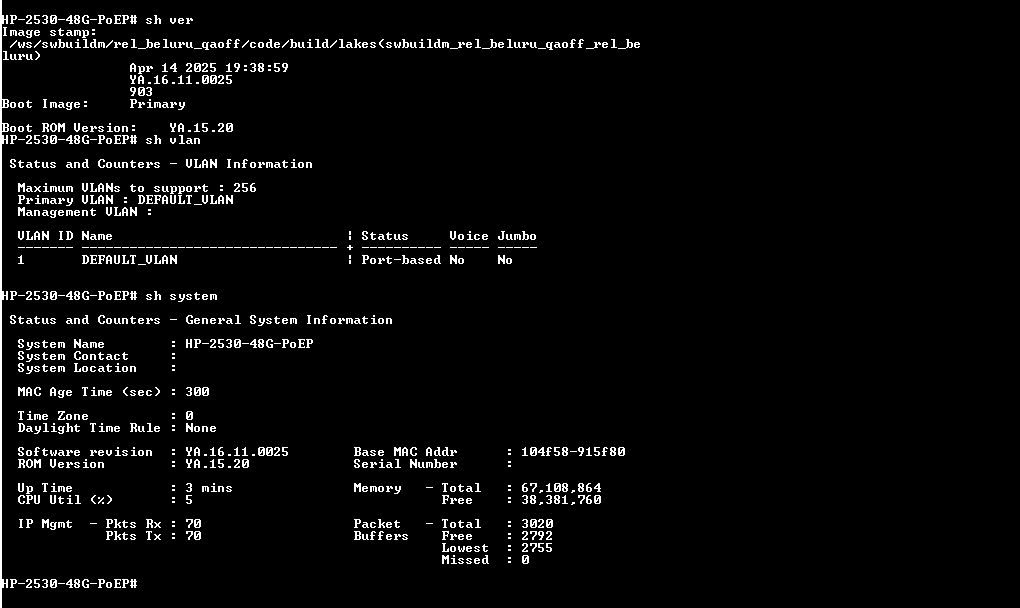Click the Time Zone value '0'

coord(189,416)
